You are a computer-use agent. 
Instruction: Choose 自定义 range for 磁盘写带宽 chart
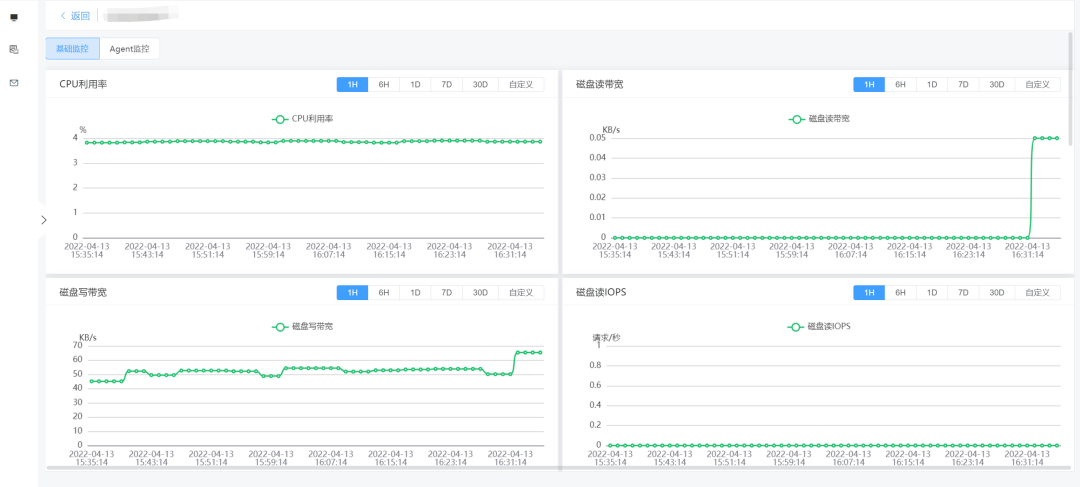click(521, 292)
